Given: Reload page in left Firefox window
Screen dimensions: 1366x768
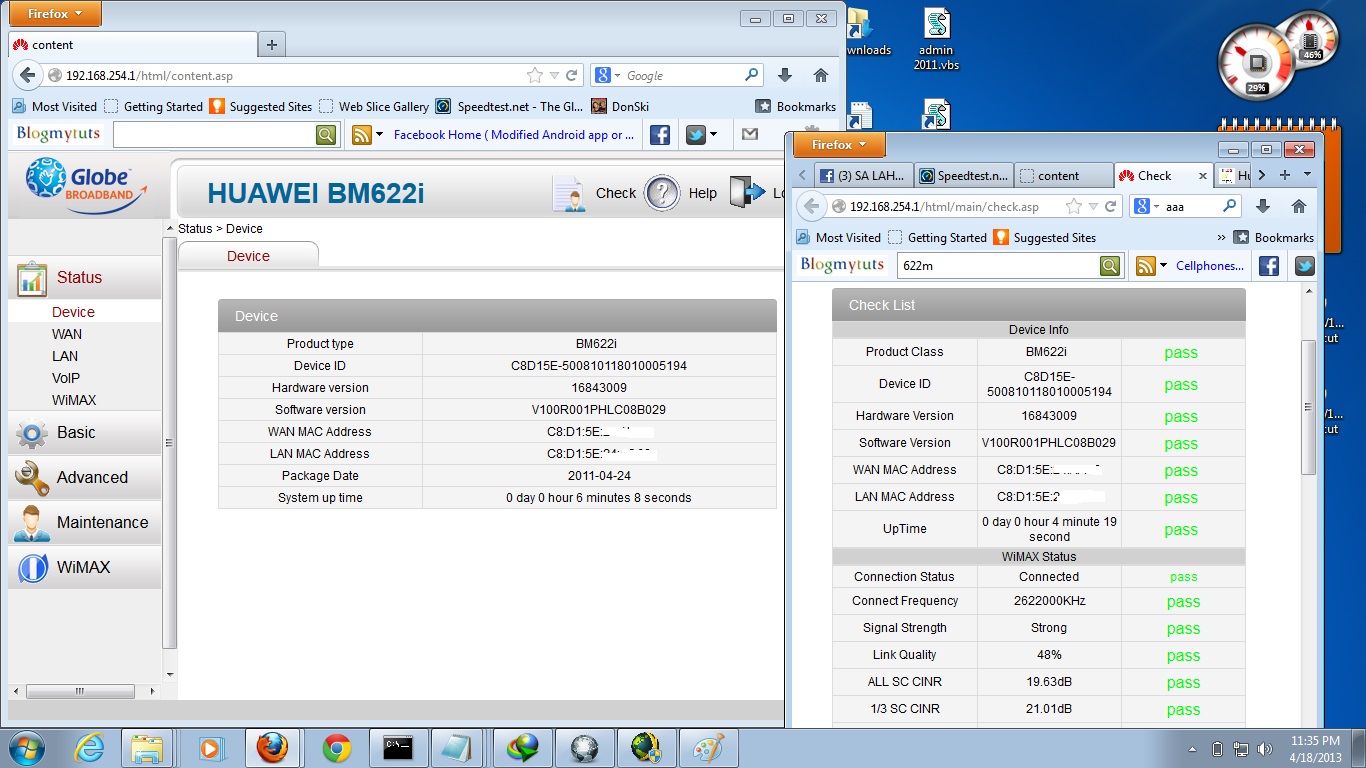Looking at the screenshot, I should 572,75.
